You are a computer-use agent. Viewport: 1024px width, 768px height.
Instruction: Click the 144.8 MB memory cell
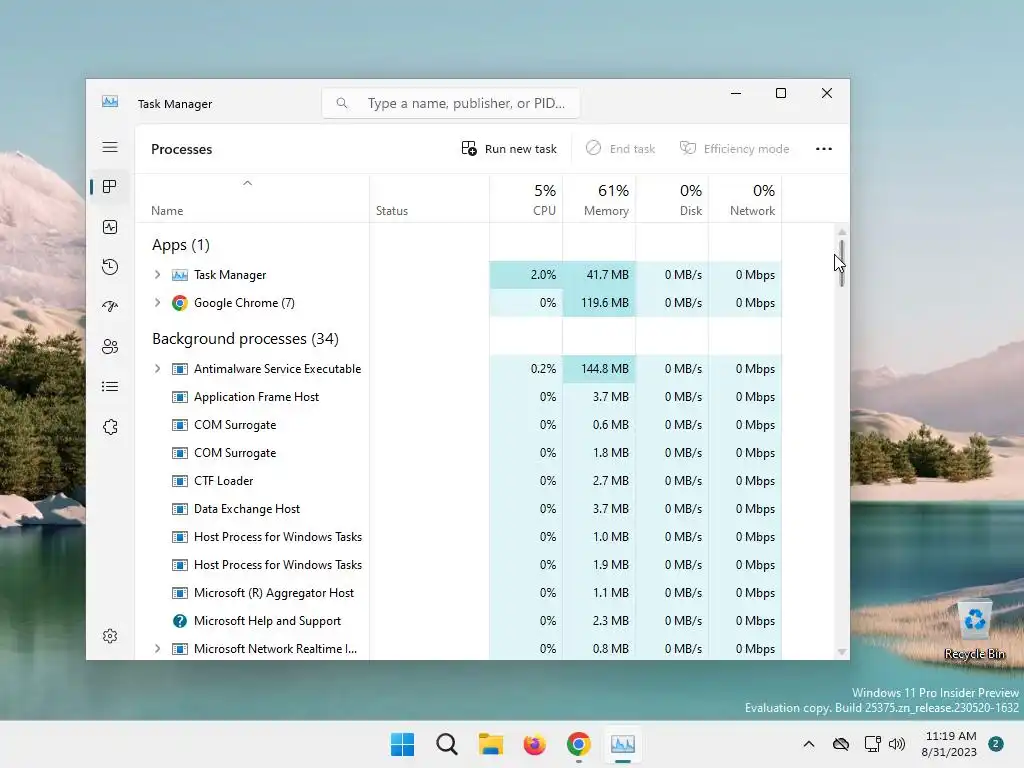[x=599, y=369]
